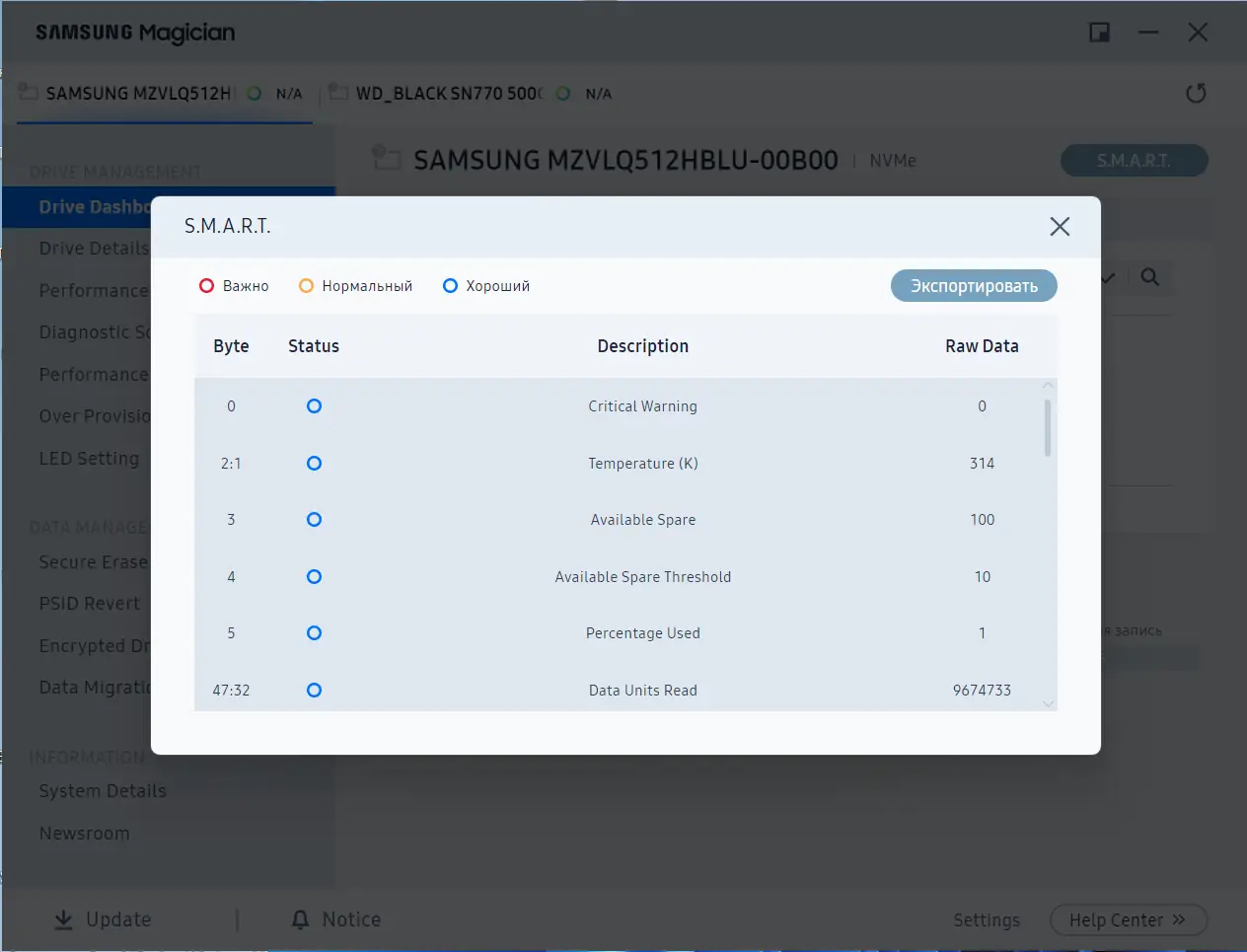This screenshot has width=1247, height=952.
Task: Open Newsroom in sidebar
Action: pyautogui.click(x=85, y=834)
